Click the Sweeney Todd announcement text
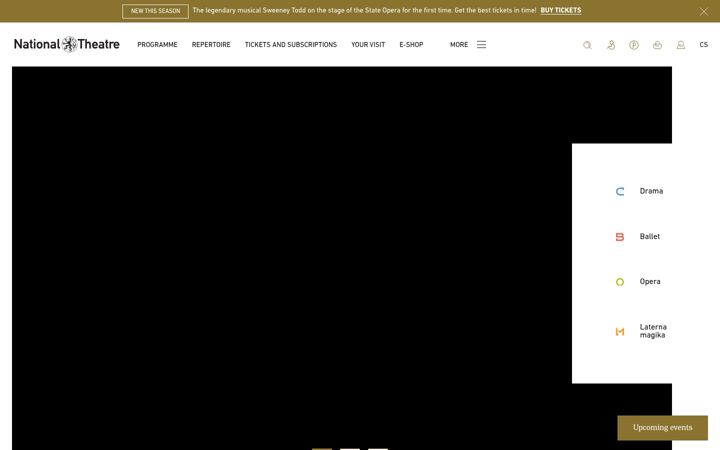This screenshot has width=720, height=450. click(x=364, y=11)
